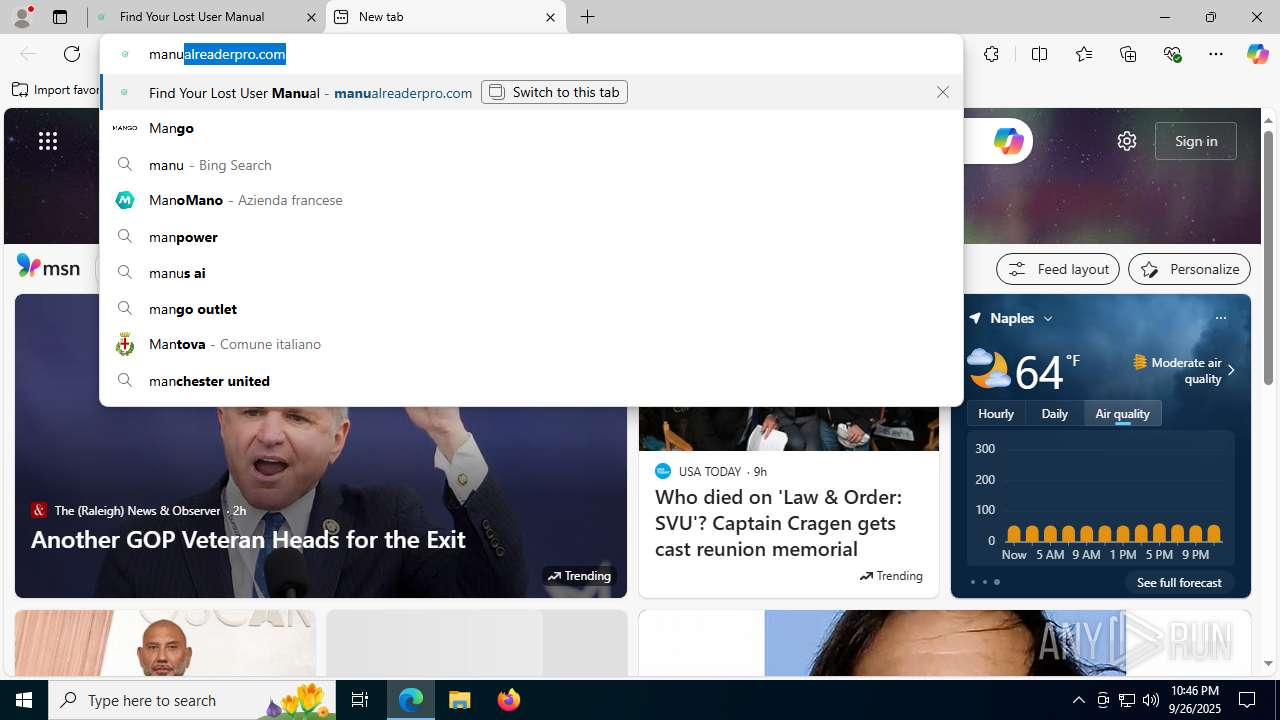Select the manu Bing Search suggestion
This screenshot has height=720, width=1280.
531,164
